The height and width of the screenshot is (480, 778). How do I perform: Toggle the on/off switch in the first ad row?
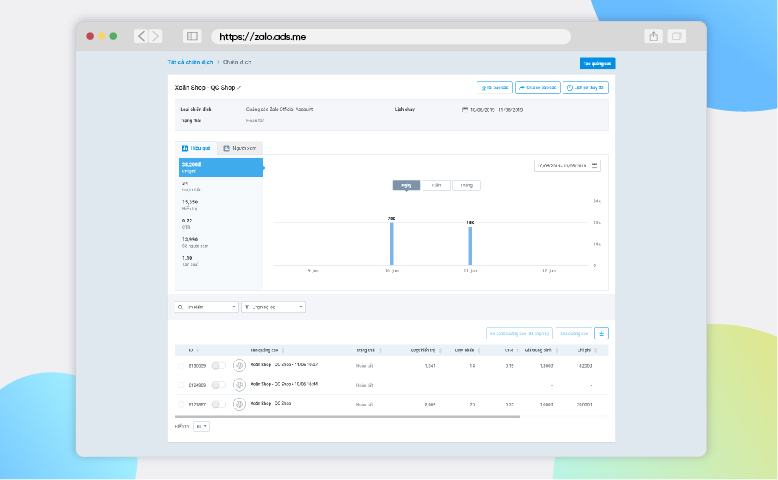click(x=218, y=366)
